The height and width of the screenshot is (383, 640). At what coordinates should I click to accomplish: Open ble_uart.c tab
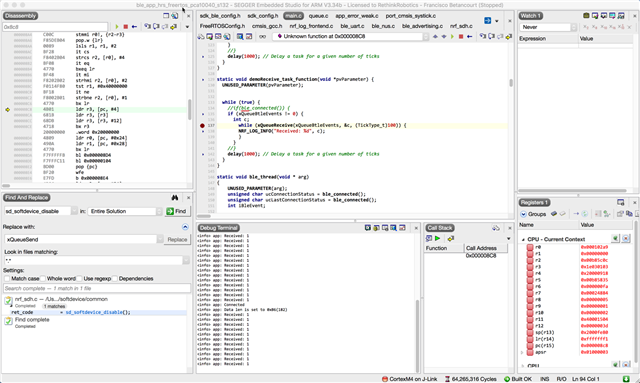click(352, 26)
